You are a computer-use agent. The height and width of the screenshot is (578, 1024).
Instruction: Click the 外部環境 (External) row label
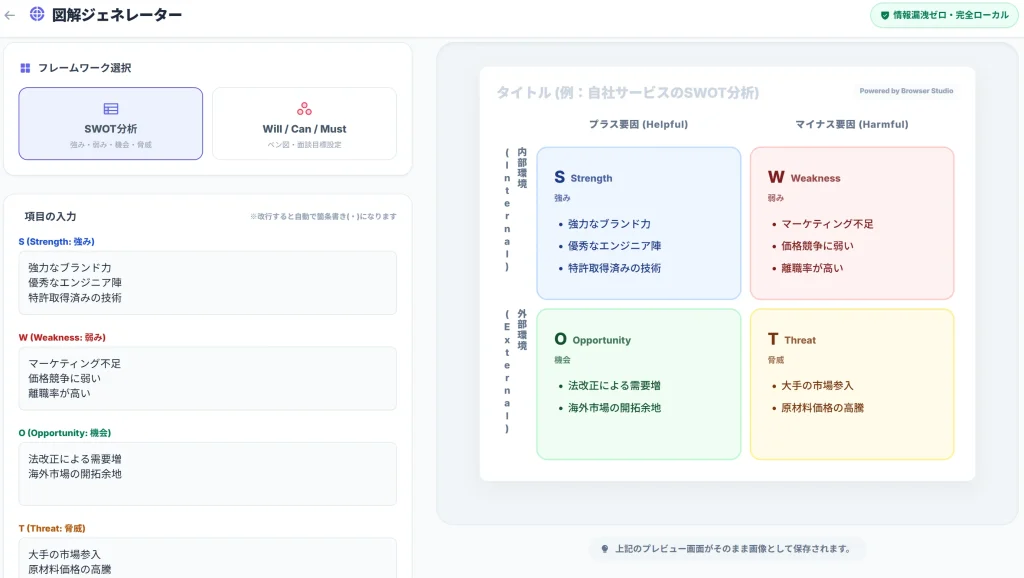click(514, 371)
